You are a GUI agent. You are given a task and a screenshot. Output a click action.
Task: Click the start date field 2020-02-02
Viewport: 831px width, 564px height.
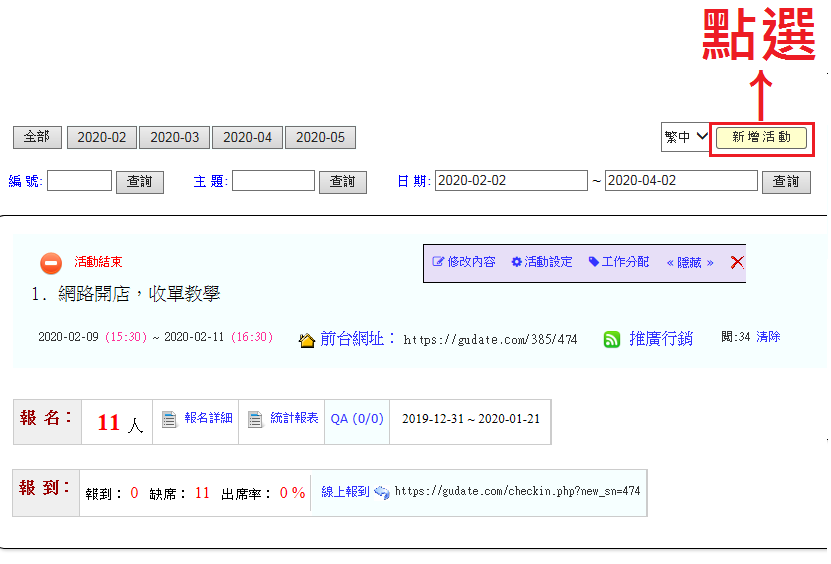[x=511, y=181]
